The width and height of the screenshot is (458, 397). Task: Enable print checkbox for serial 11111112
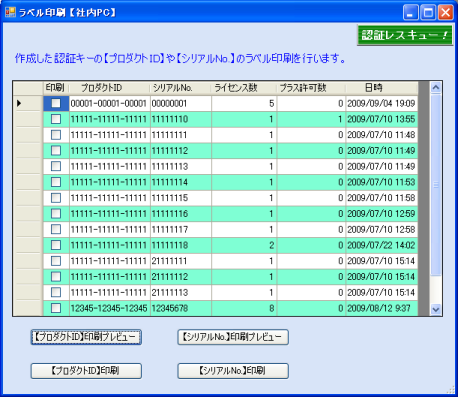(56, 151)
